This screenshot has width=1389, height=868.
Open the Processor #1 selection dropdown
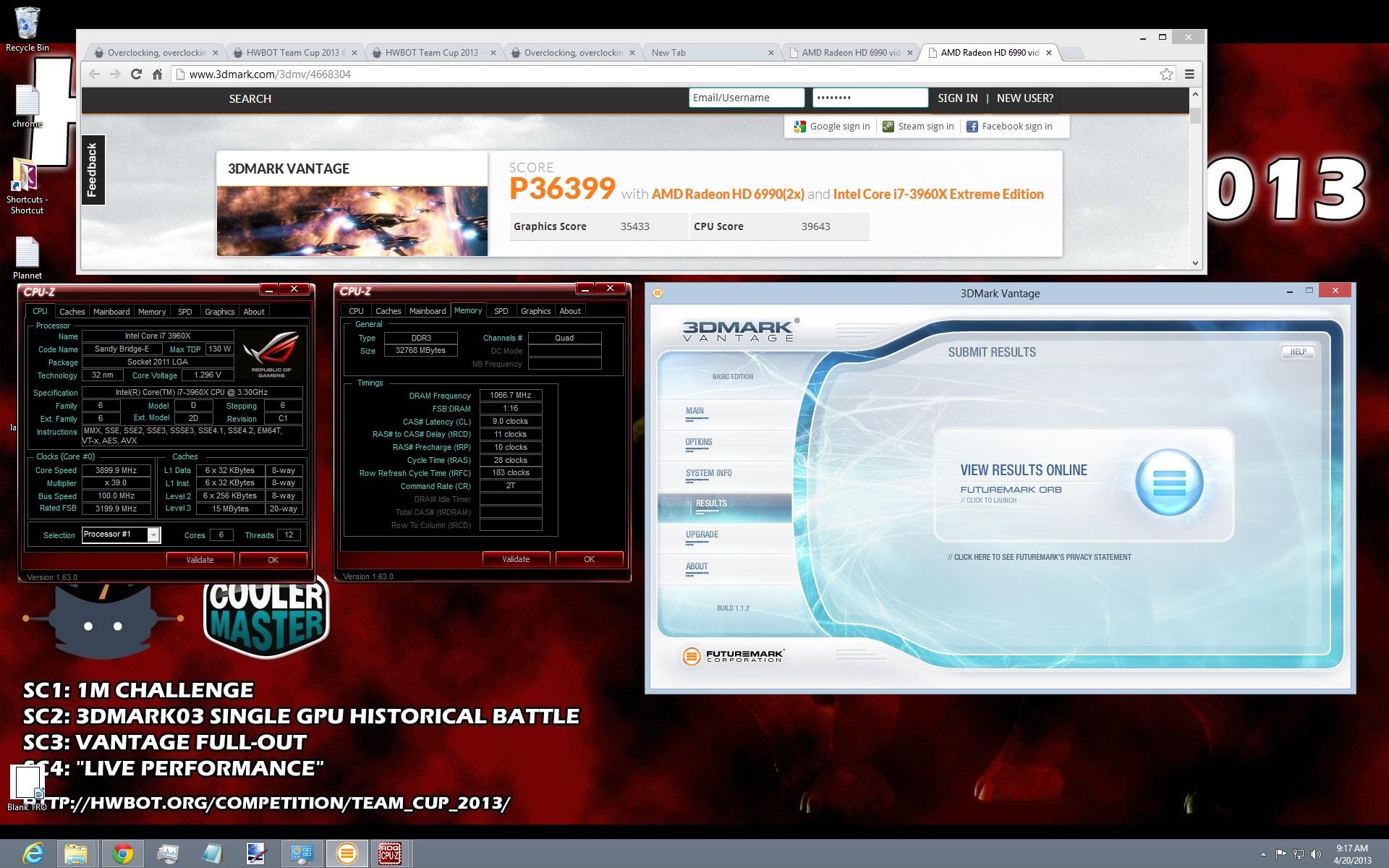[x=153, y=535]
